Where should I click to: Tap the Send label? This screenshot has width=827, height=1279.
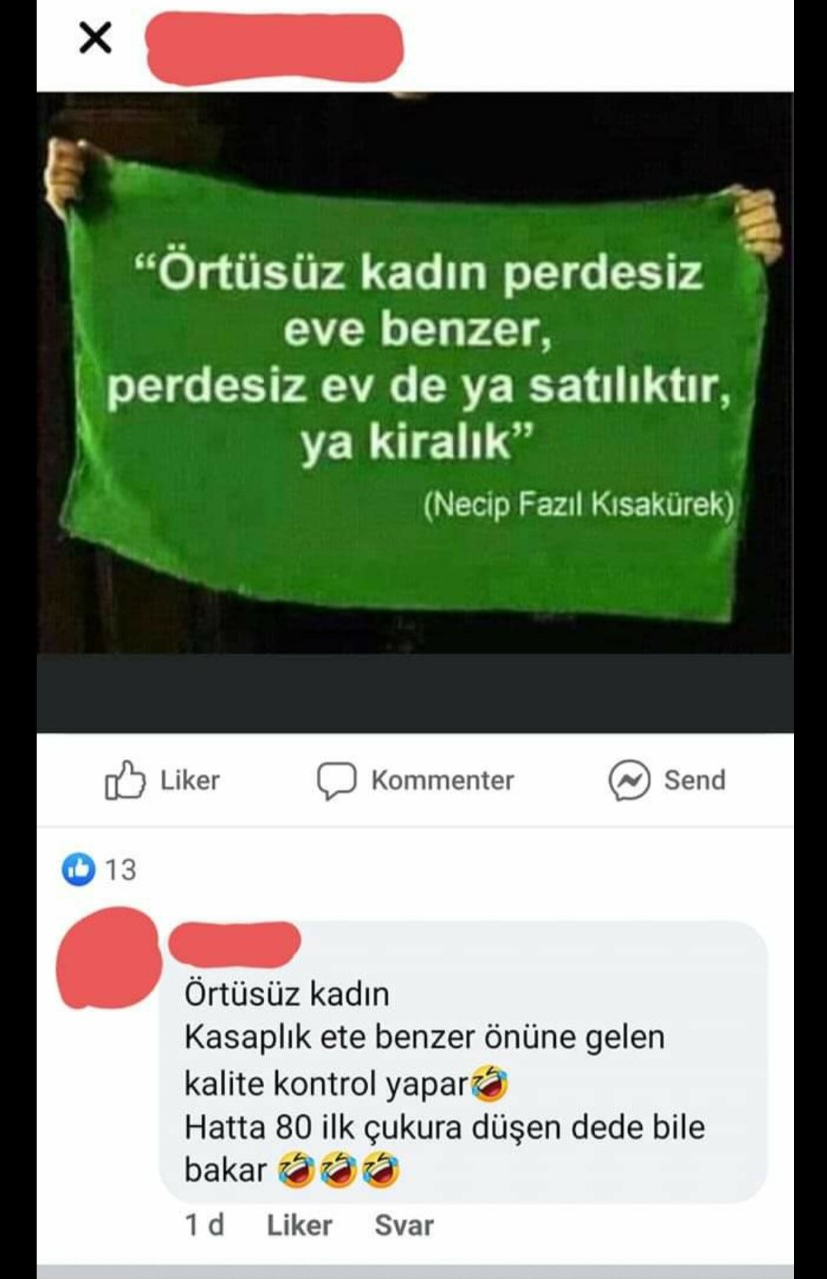(x=695, y=780)
